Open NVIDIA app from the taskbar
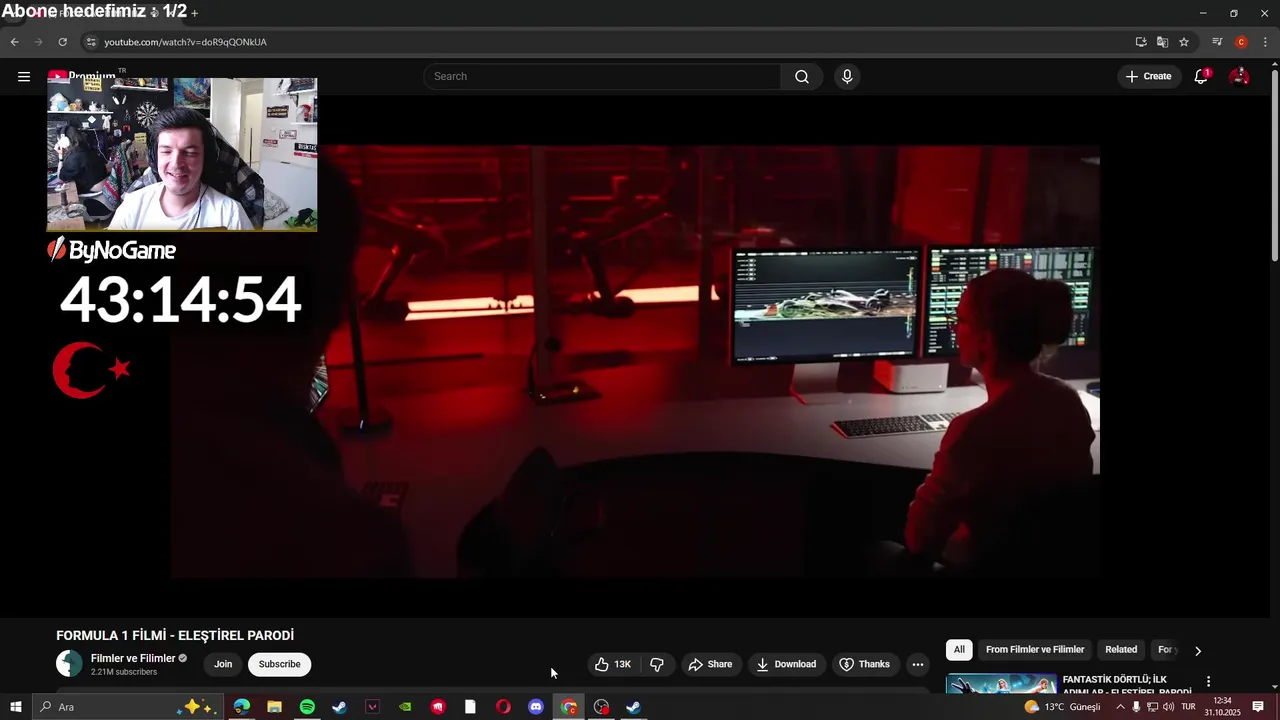Image resolution: width=1280 pixels, height=720 pixels. [x=405, y=707]
